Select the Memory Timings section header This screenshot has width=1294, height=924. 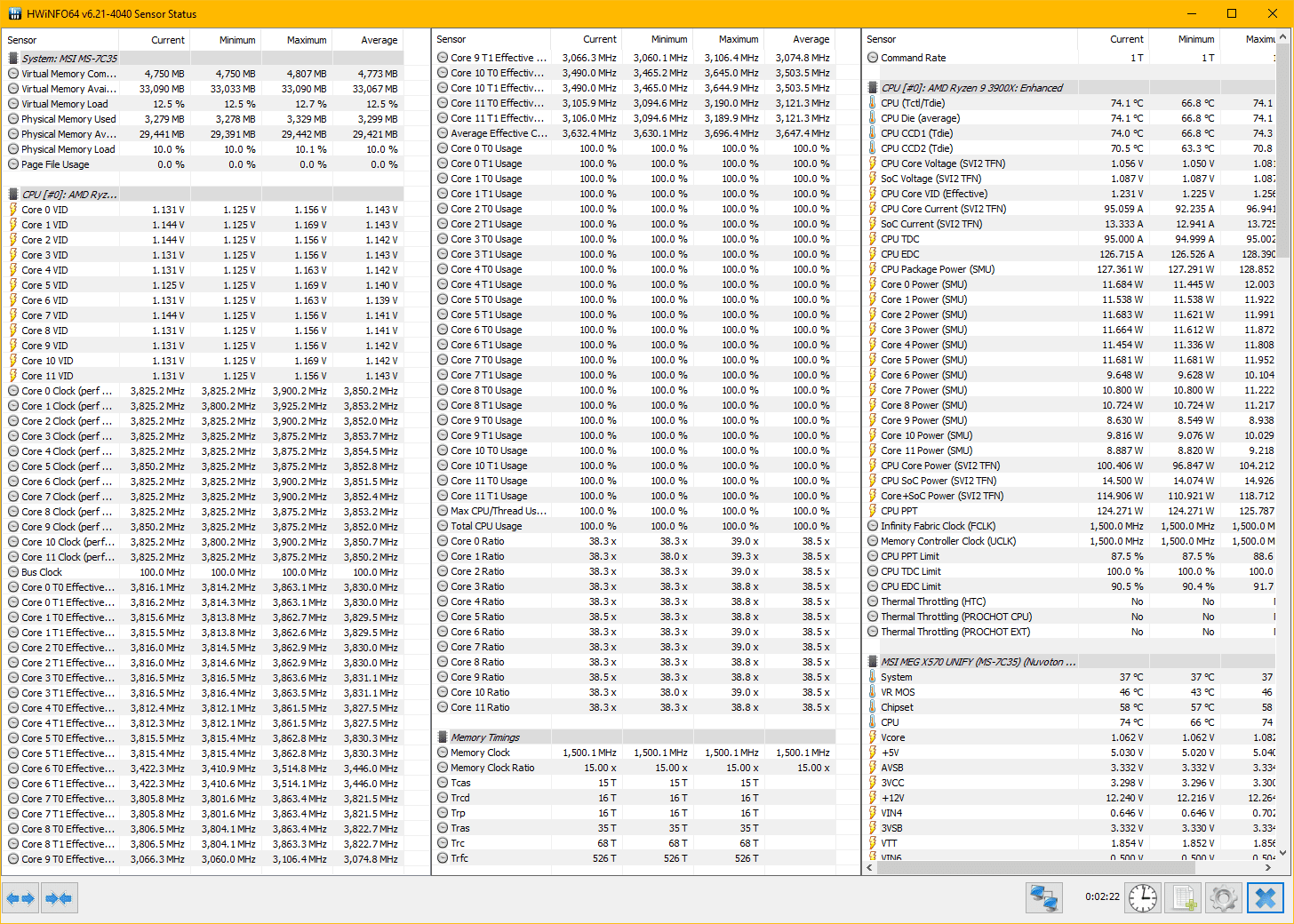635,737
